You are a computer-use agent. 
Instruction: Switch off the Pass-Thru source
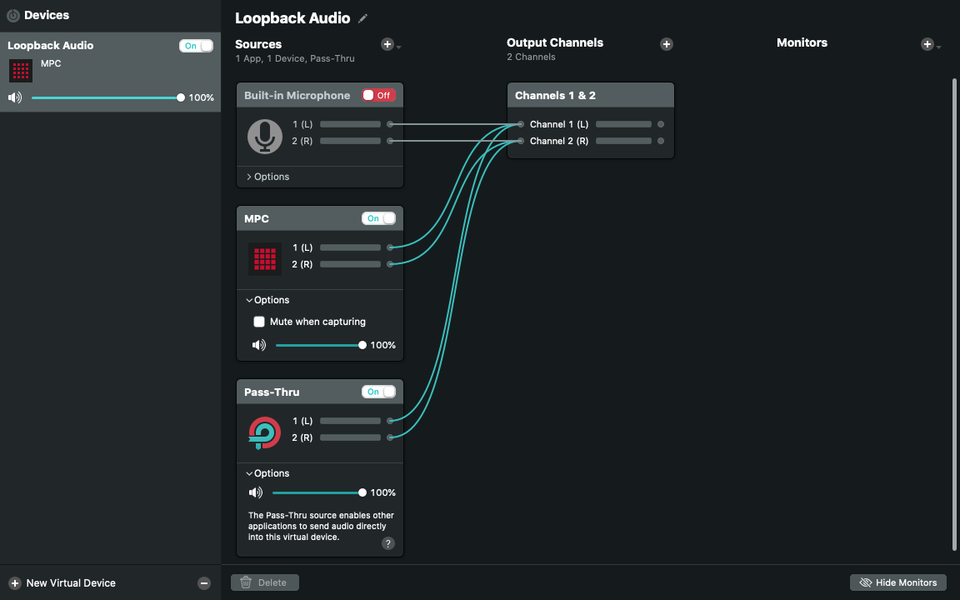(x=378, y=391)
